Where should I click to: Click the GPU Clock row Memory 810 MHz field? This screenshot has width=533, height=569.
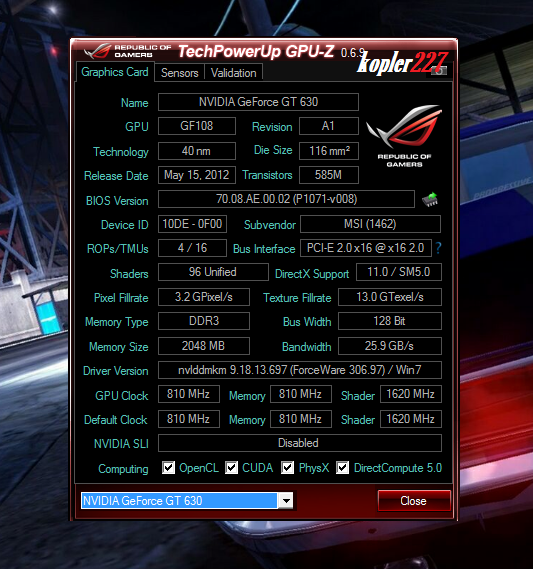tap(301, 394)
